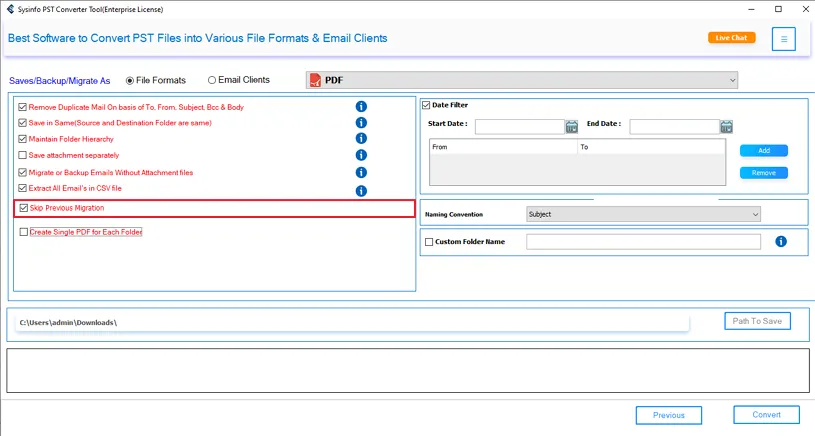Click the From column header
The height and width of the screenshot is (436, 815).
click(503, 147)
